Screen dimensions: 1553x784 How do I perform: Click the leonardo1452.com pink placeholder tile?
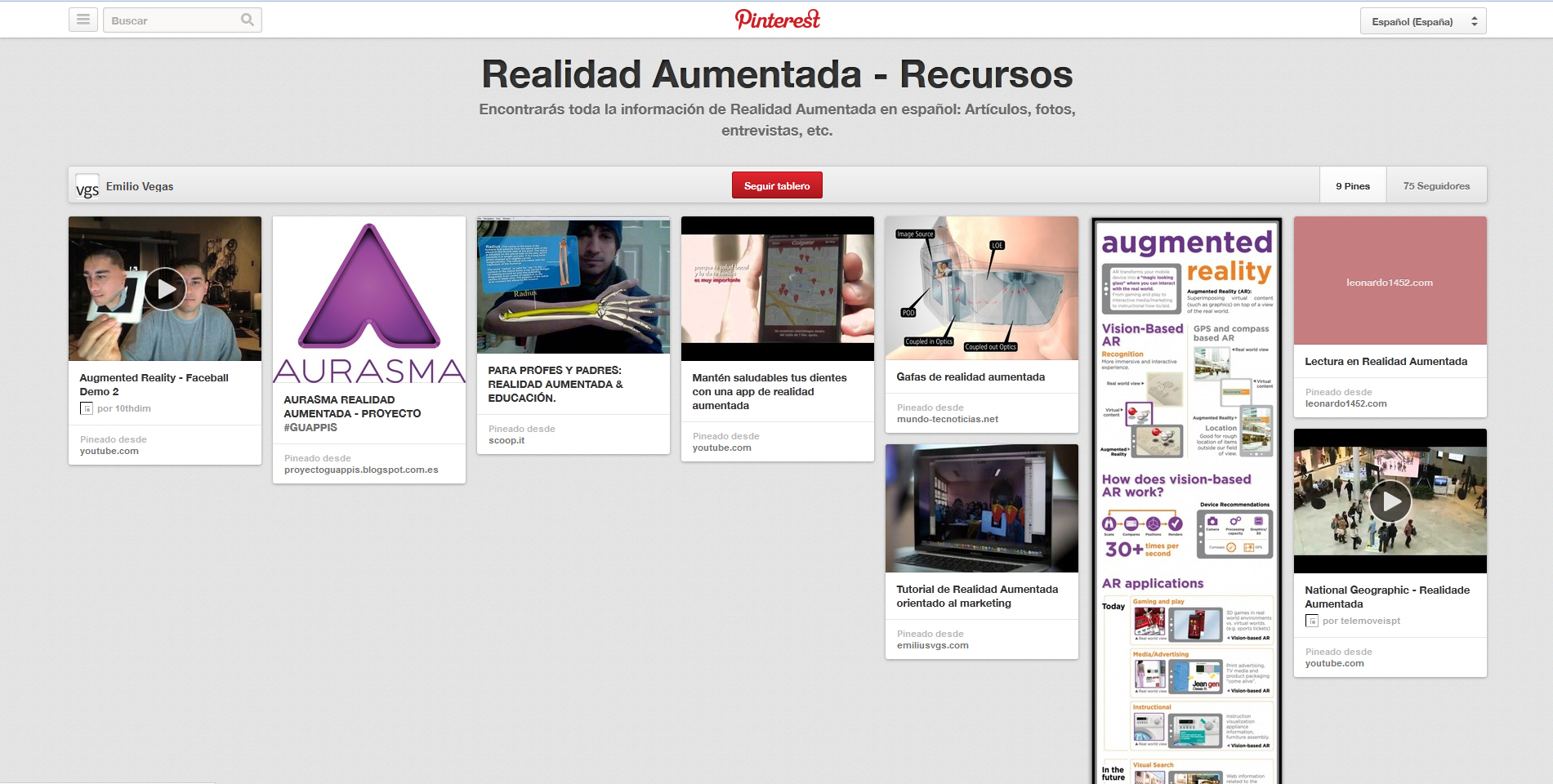point(1390,281)
